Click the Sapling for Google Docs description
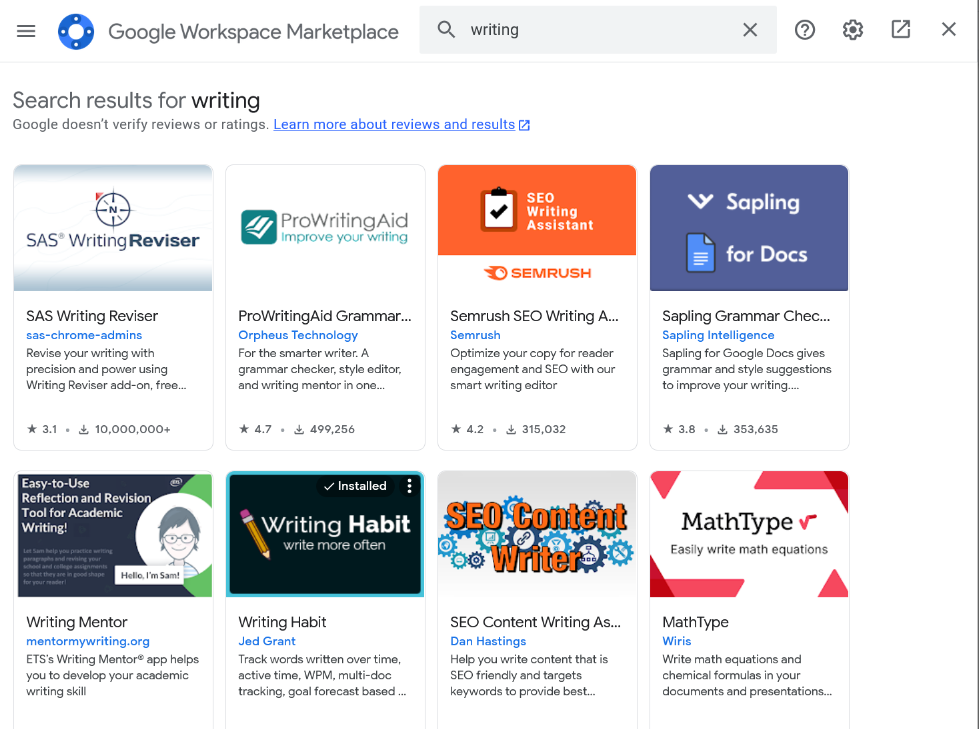This screenshot has width=979, height=729. tap(747, 369)
